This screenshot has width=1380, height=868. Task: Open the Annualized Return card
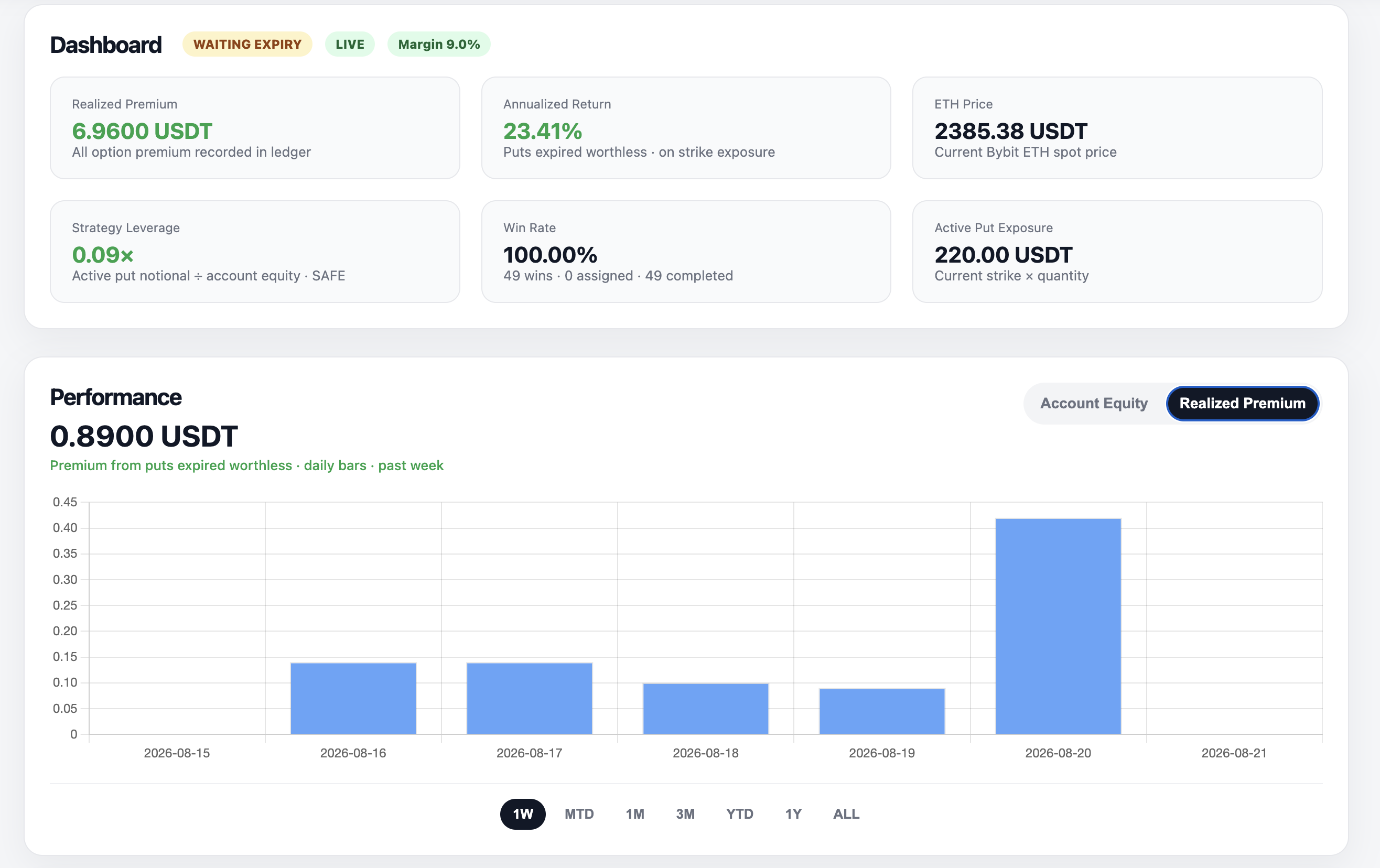coord(686,128)
